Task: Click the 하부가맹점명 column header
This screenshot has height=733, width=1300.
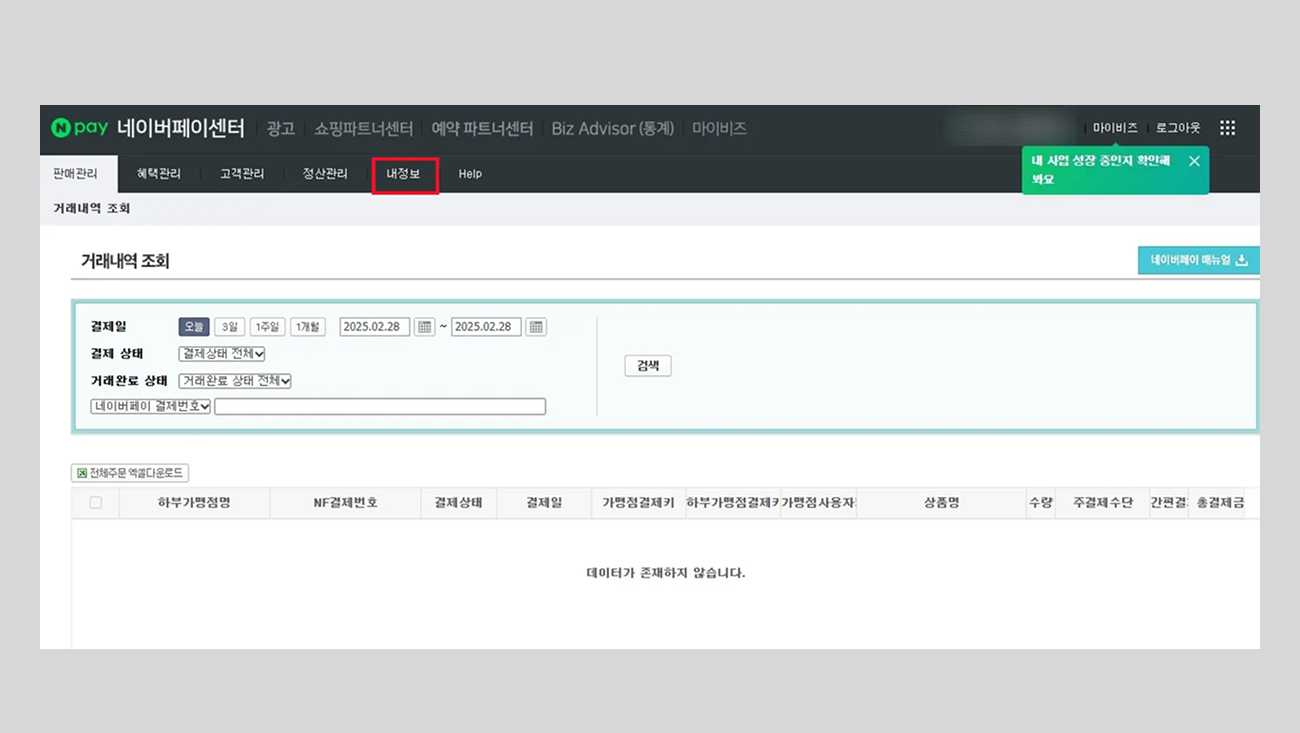Action: (194, 503)
